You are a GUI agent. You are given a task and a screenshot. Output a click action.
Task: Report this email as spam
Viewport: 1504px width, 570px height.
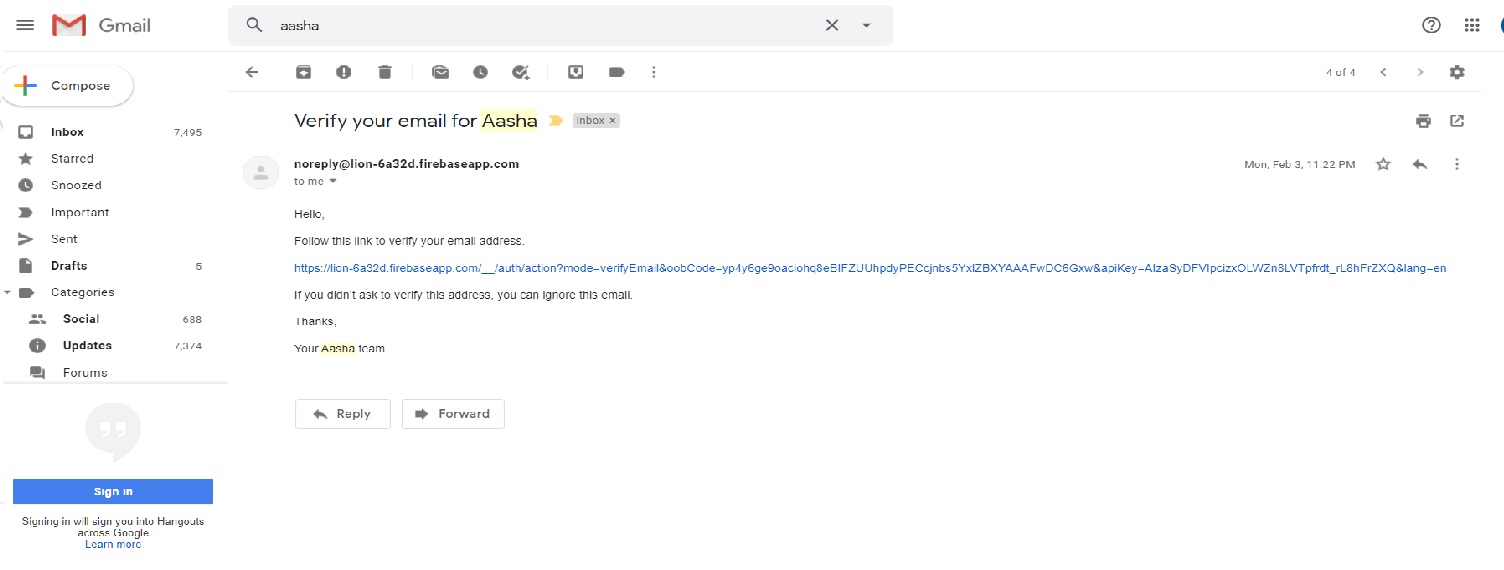(344, 72)
